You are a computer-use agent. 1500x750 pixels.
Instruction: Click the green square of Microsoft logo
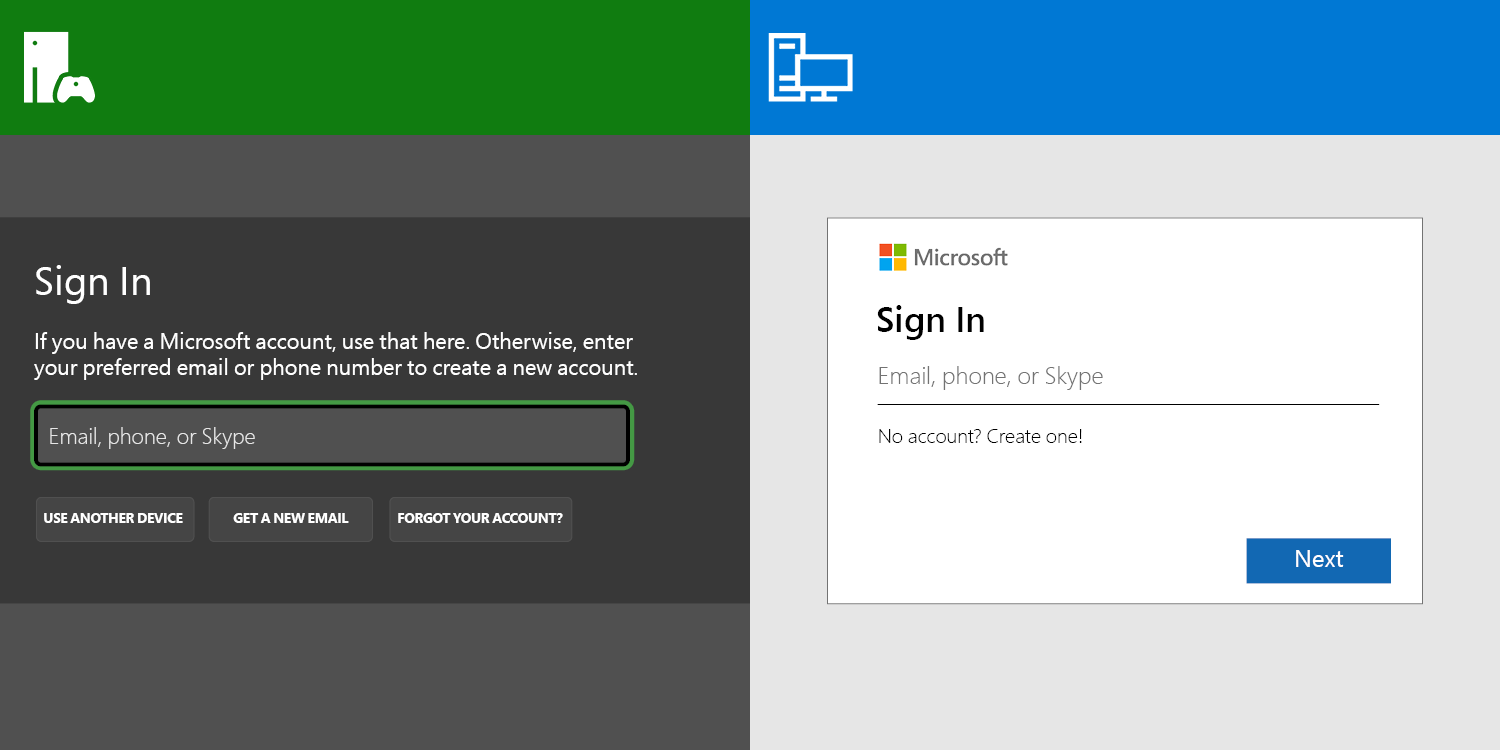[x=900, y=250]
